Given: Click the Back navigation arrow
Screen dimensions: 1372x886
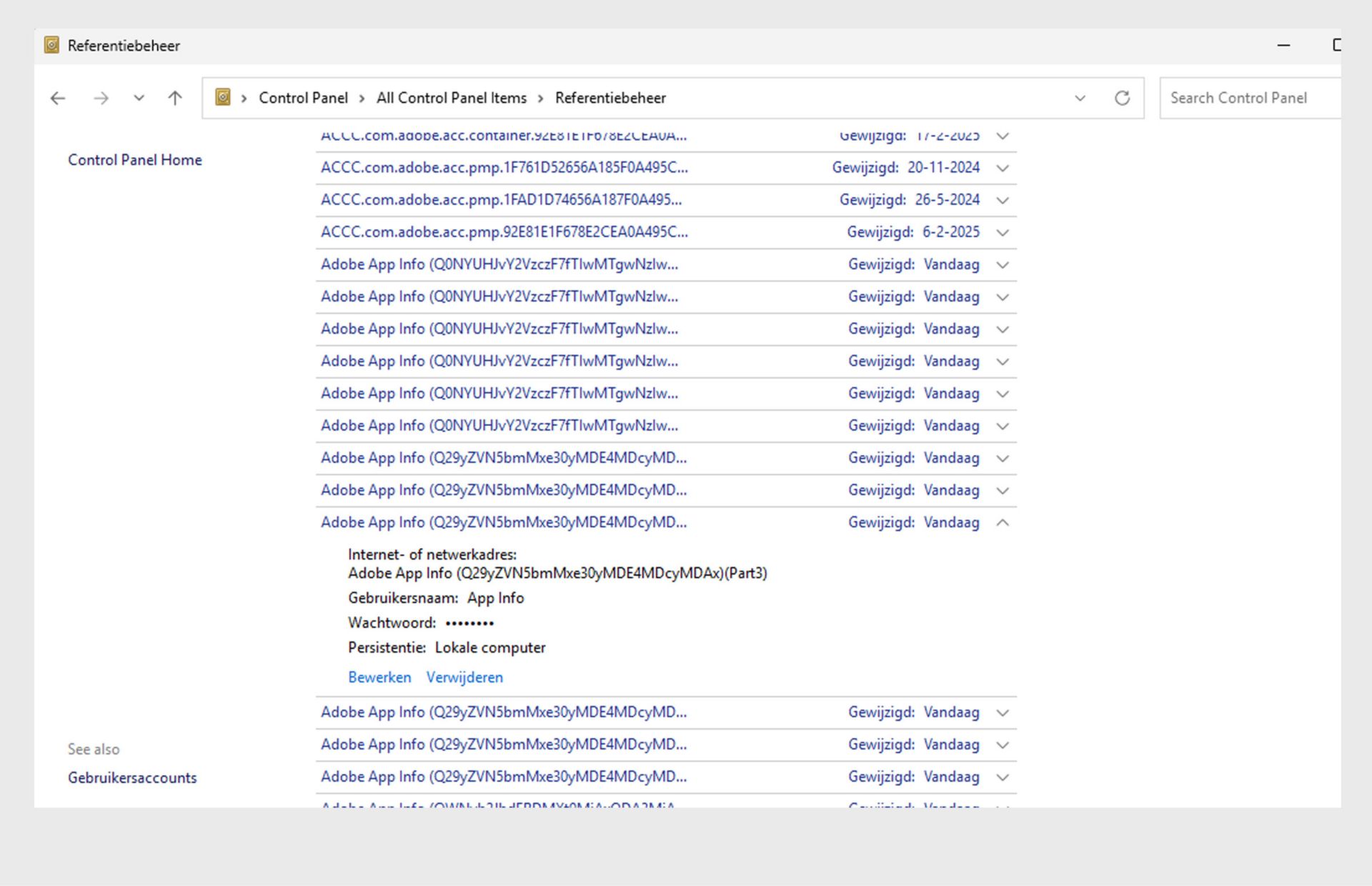Looking at the screenshot, I should point(58,98).
